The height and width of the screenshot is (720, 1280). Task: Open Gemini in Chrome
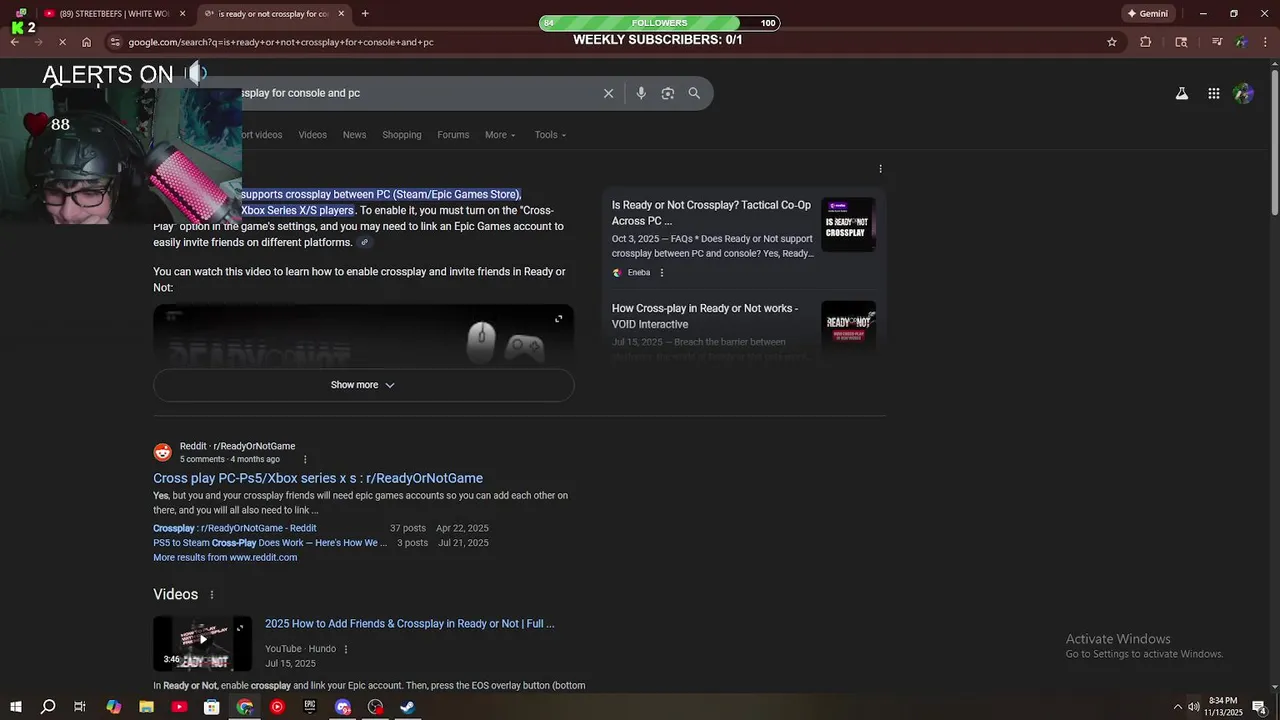pyautogui.click(x=1147, y=14)
